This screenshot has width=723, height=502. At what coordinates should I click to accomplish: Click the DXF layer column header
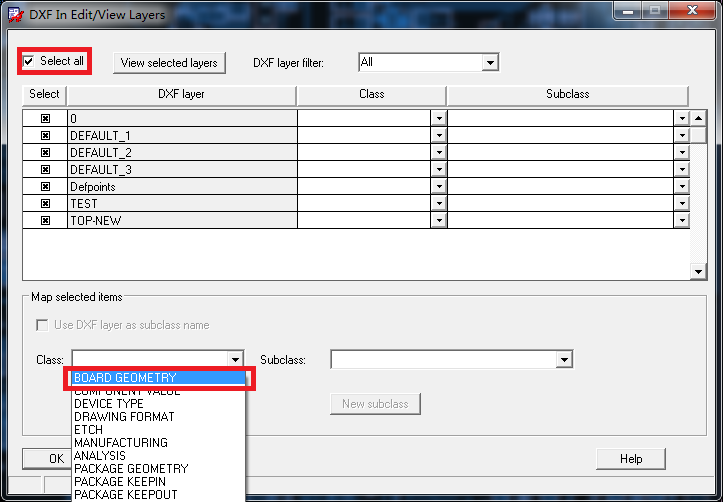click(181, 94)
